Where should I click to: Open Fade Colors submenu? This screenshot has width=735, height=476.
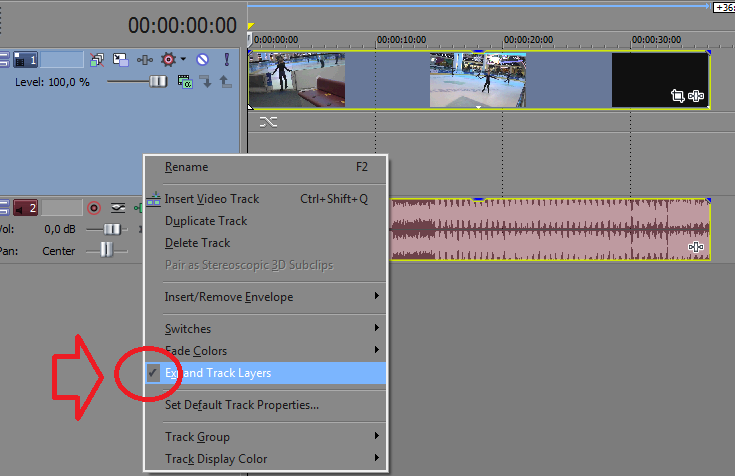pyautogui.click(x=266, y=351)
